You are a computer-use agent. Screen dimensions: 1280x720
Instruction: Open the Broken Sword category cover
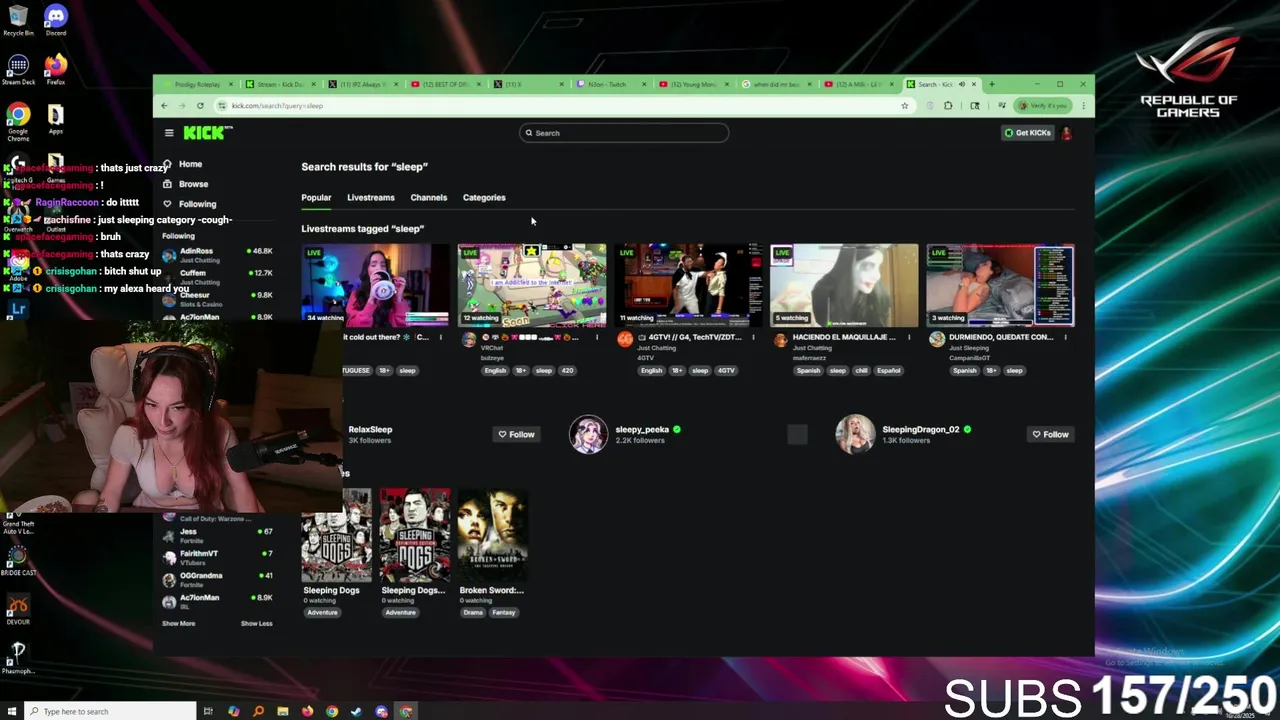click(493, 535)
